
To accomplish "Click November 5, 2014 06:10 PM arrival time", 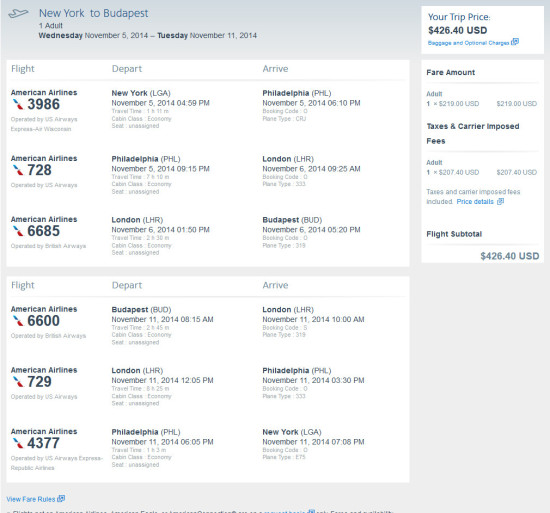I will coord(311,103).
